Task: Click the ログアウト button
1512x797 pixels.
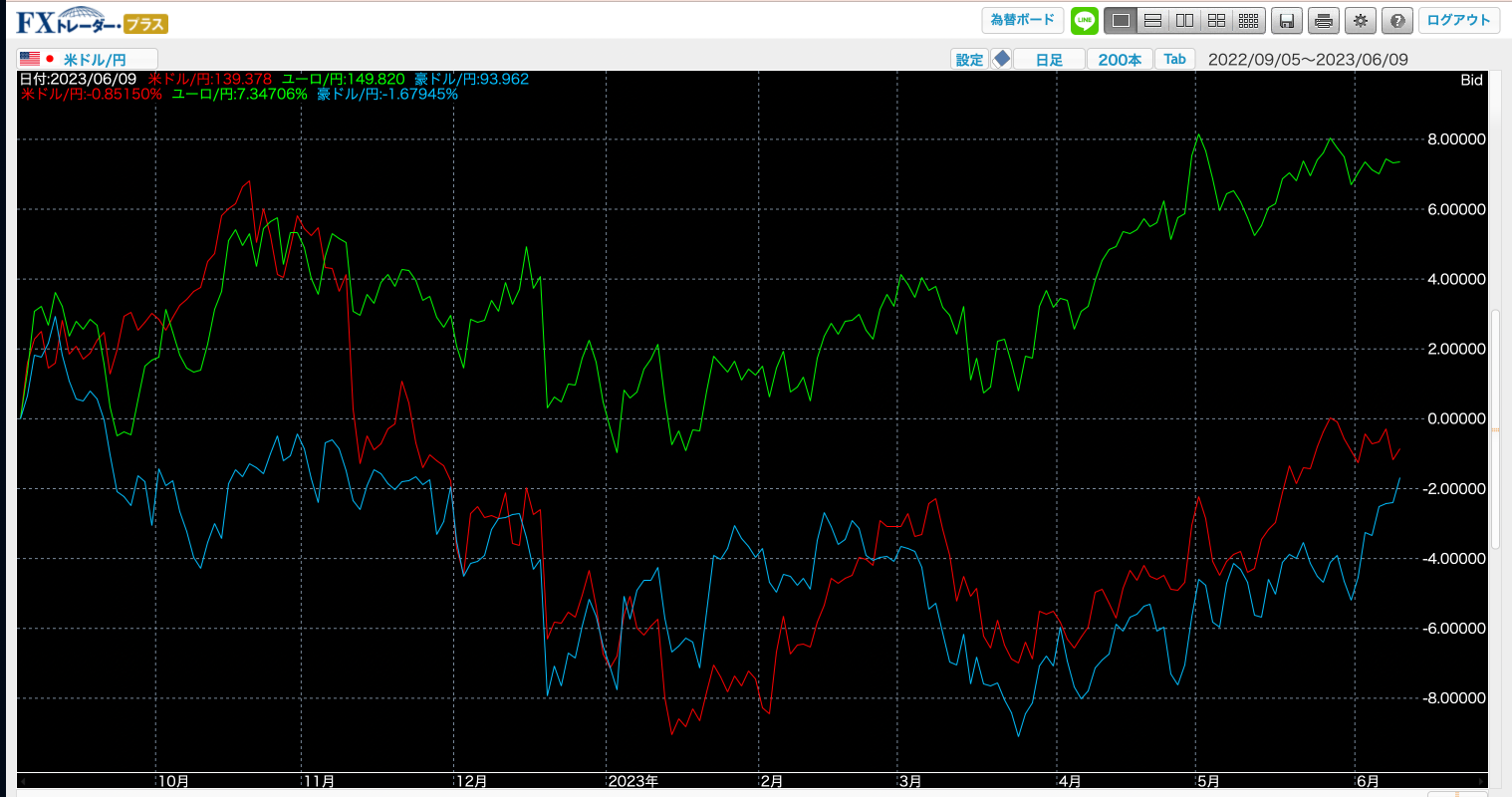Action: click(1458, 20)
